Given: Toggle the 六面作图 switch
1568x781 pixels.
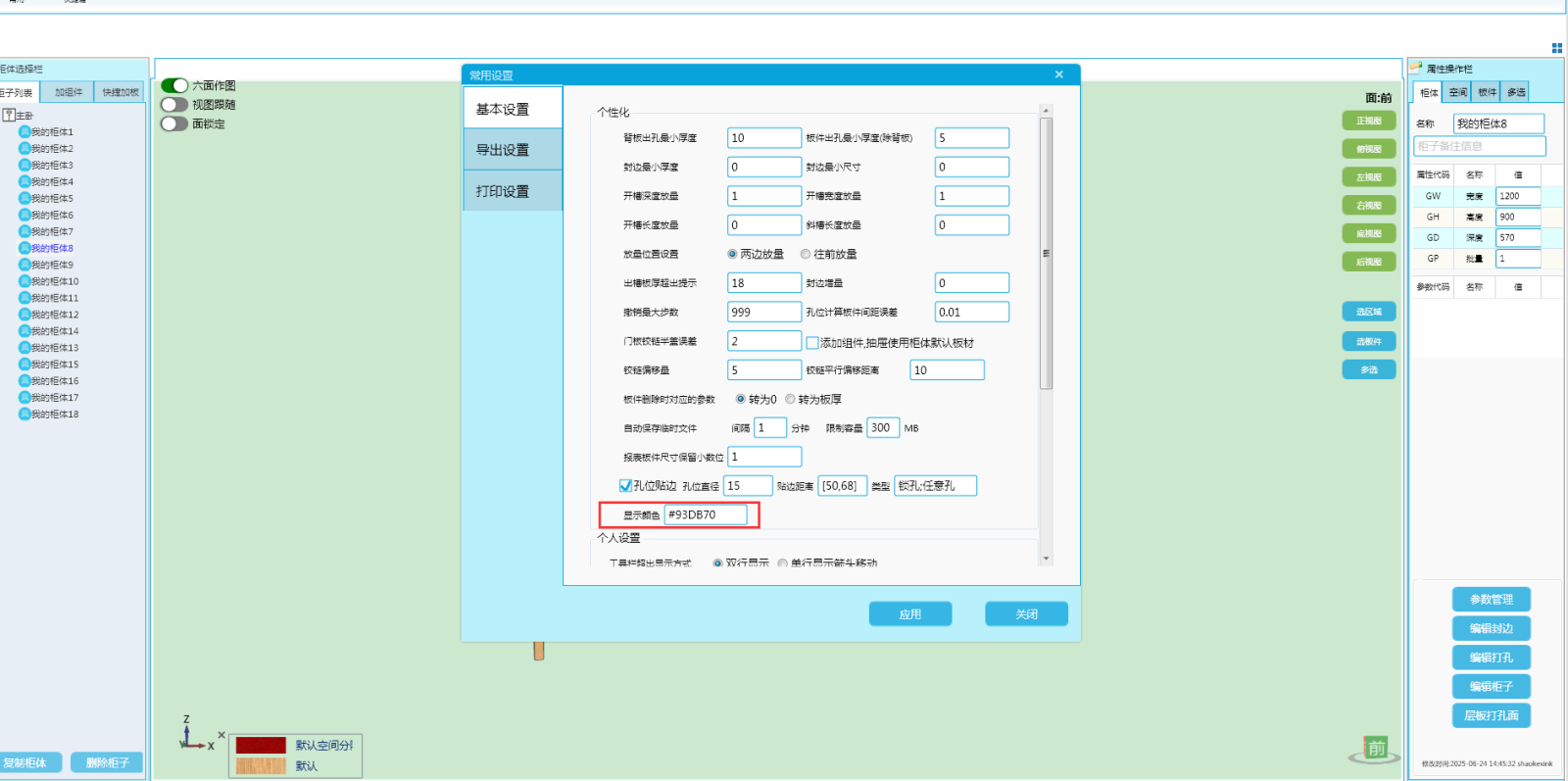Looking at the screenshot, I should pos(174,85).
